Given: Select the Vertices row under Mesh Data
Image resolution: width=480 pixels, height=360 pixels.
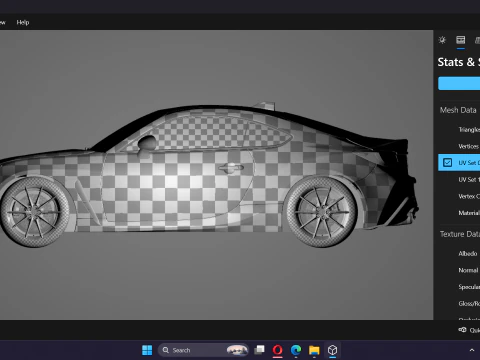Looking at the screenshot, I should [459, 146].
